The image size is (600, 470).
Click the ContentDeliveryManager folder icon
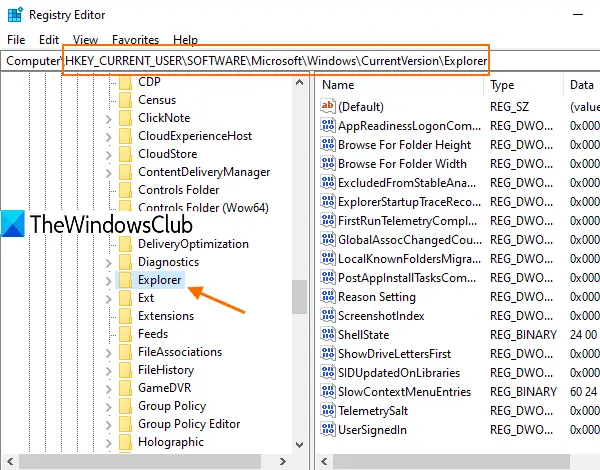click(126, 172)
